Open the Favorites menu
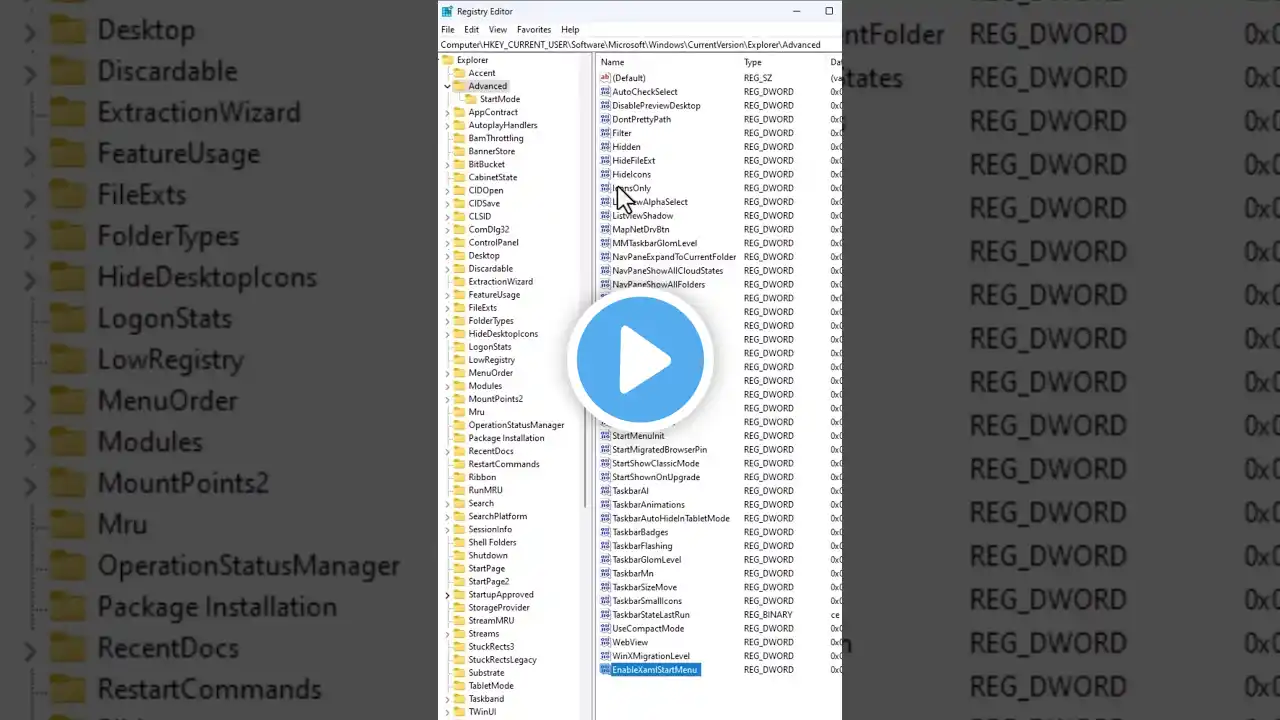Screen dimensions: 1280x720 coord(533,30)
